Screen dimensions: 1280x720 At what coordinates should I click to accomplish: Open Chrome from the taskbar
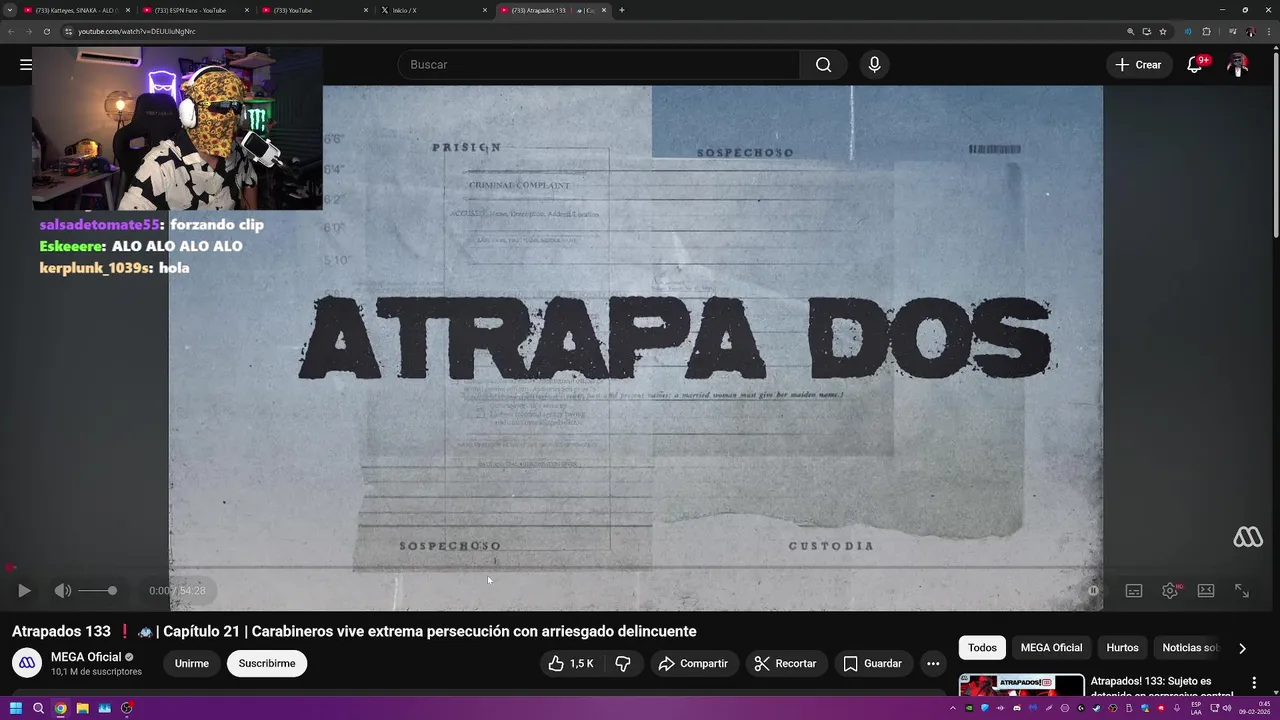pos(61,708)
